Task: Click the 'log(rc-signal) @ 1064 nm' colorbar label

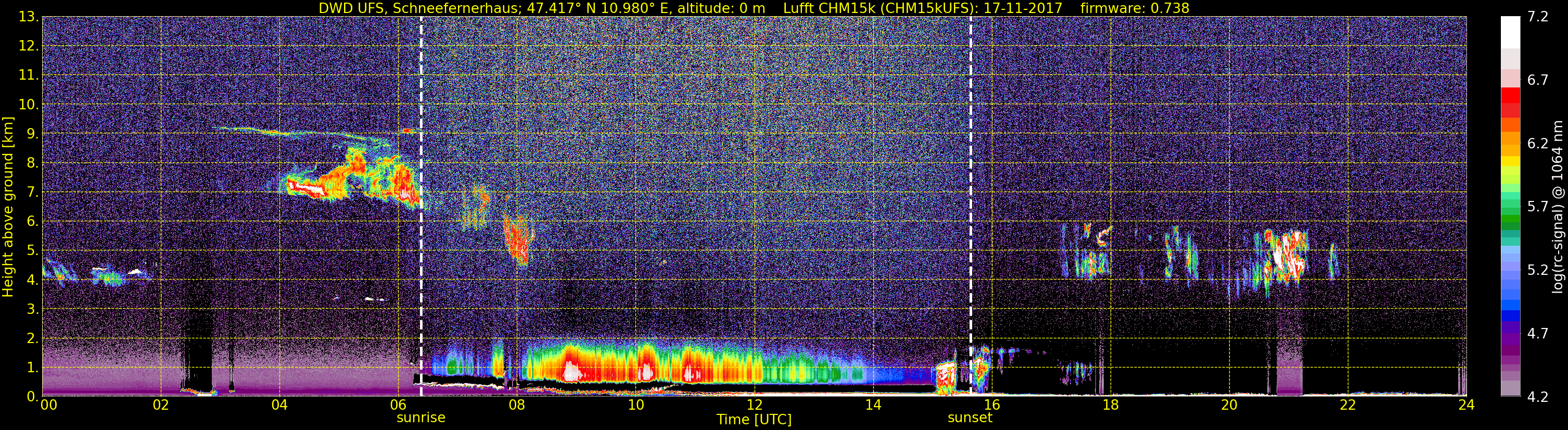Action: [1558, 207]
